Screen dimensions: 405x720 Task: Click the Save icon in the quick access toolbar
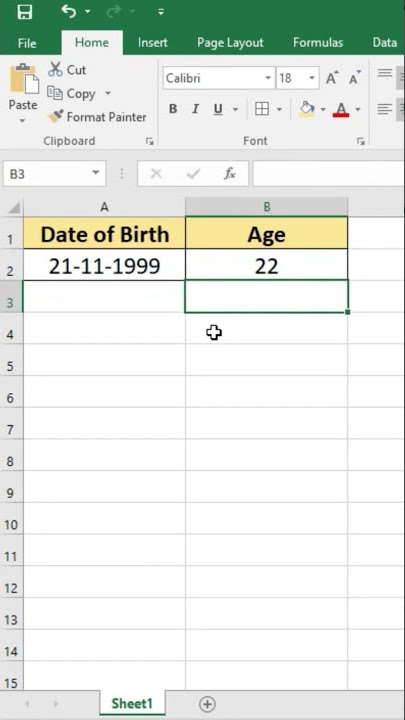coord(25,12)
